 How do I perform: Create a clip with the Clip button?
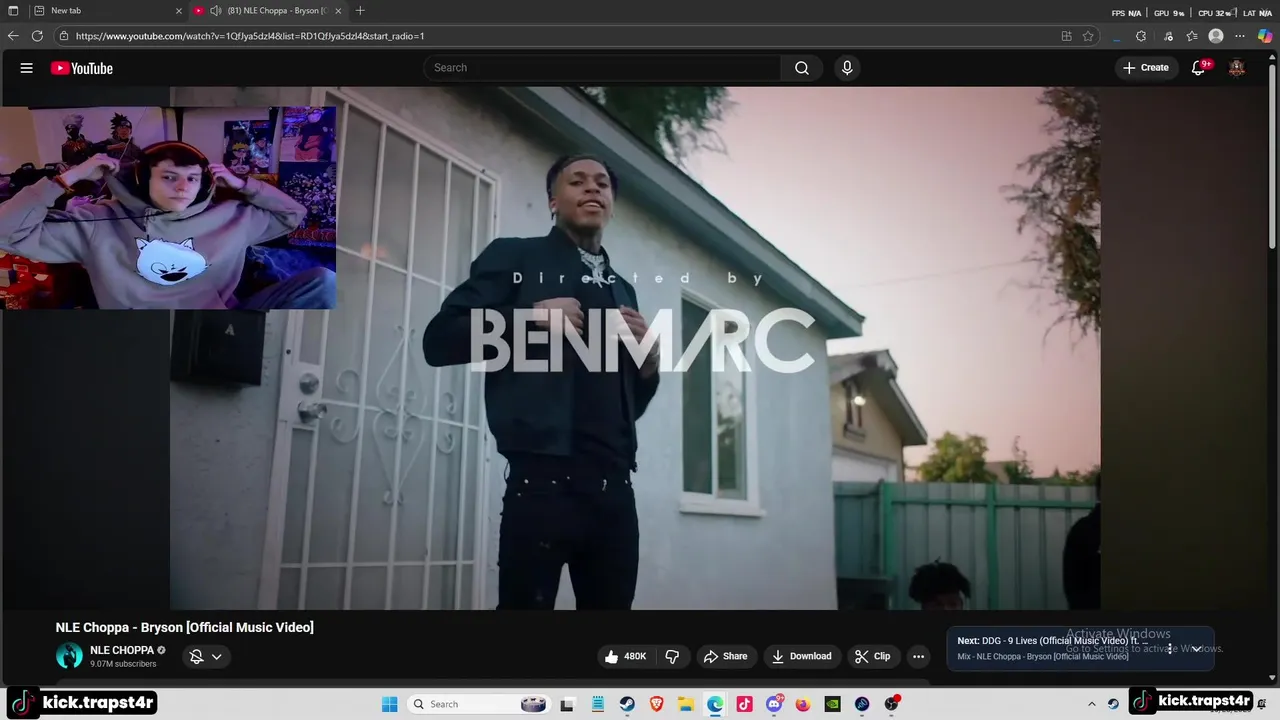coord(872,656)
